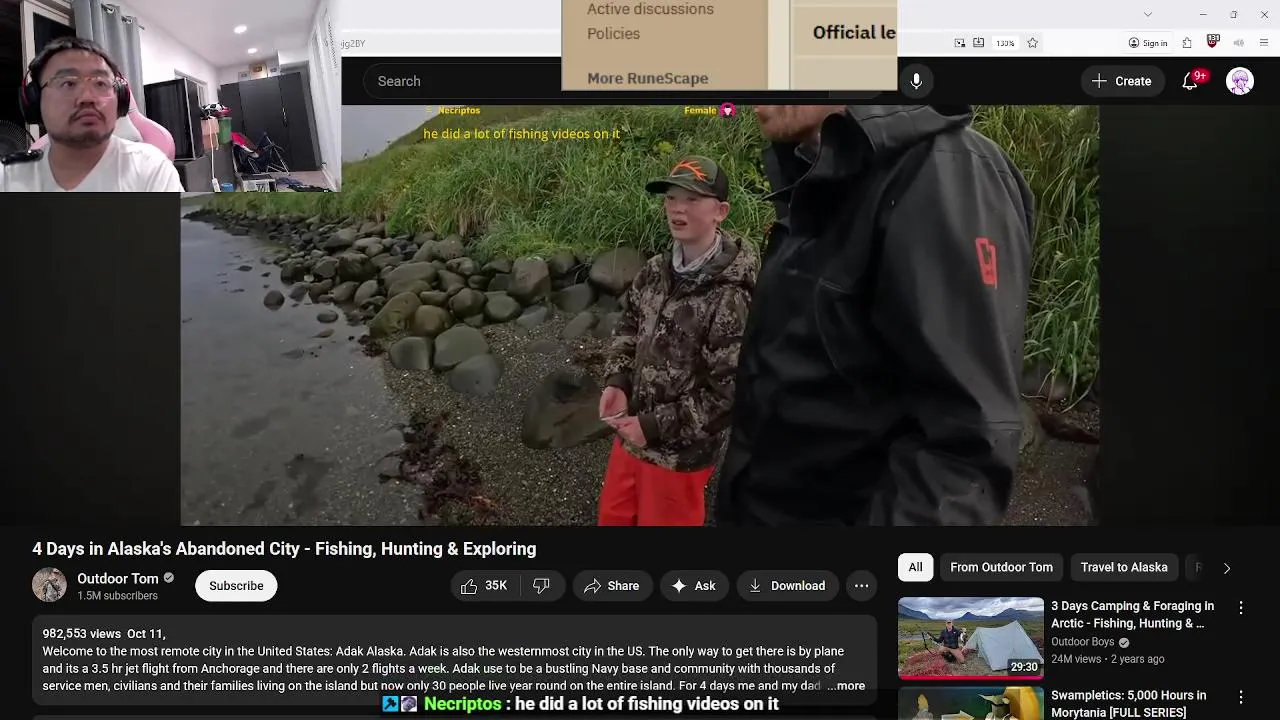Open Outdoor Boys channel in recommendation
Viewport: 1280px width, 720px height.
point(1082,642)
